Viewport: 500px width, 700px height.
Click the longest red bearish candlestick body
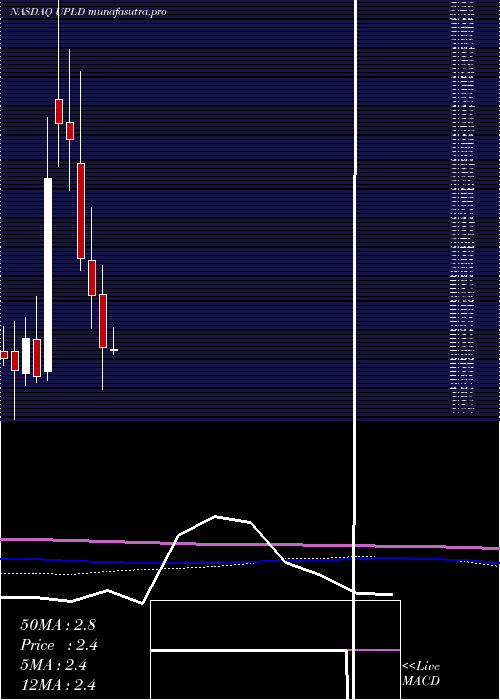[81, 211]
